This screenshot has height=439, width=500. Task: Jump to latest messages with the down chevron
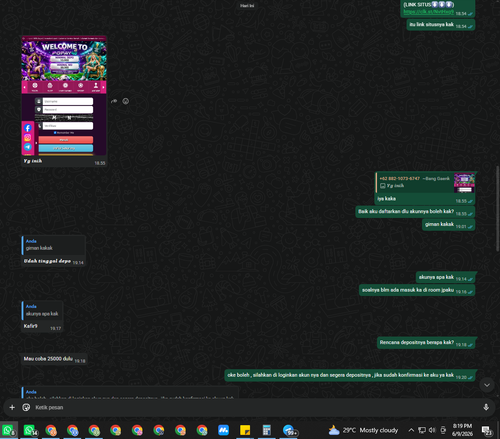point(487,385)
